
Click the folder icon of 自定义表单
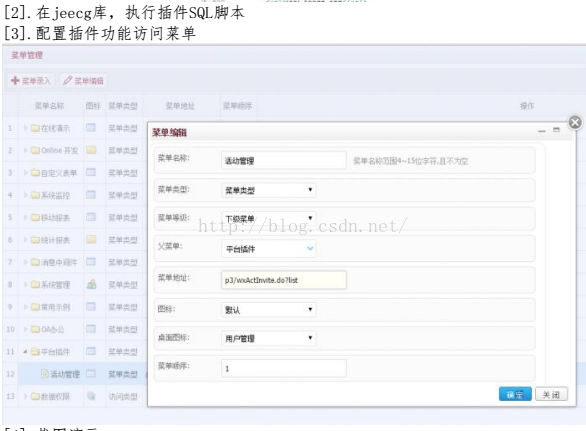[x=35, y=173]
